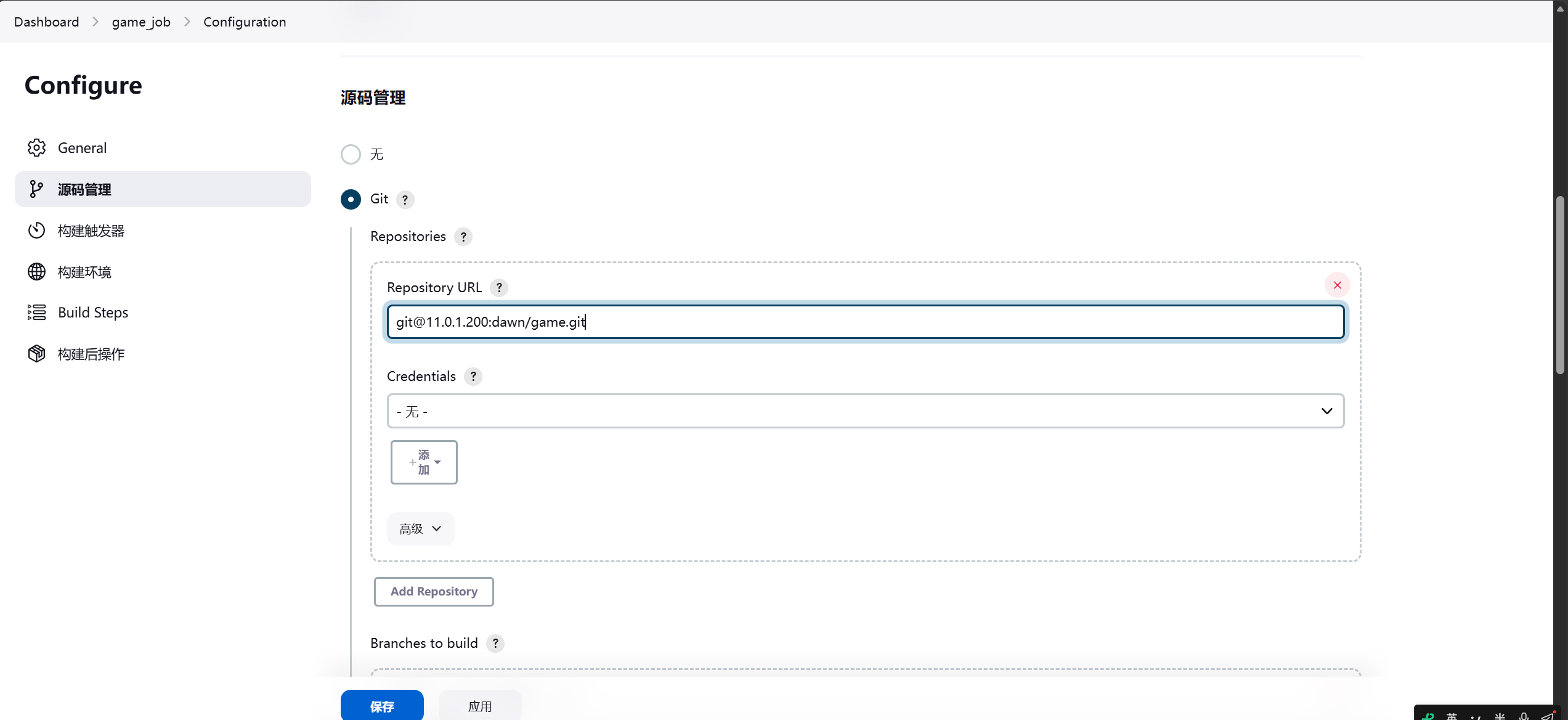Click the 保存 save button
The image size is (1568, 720).
coord(382,706)
